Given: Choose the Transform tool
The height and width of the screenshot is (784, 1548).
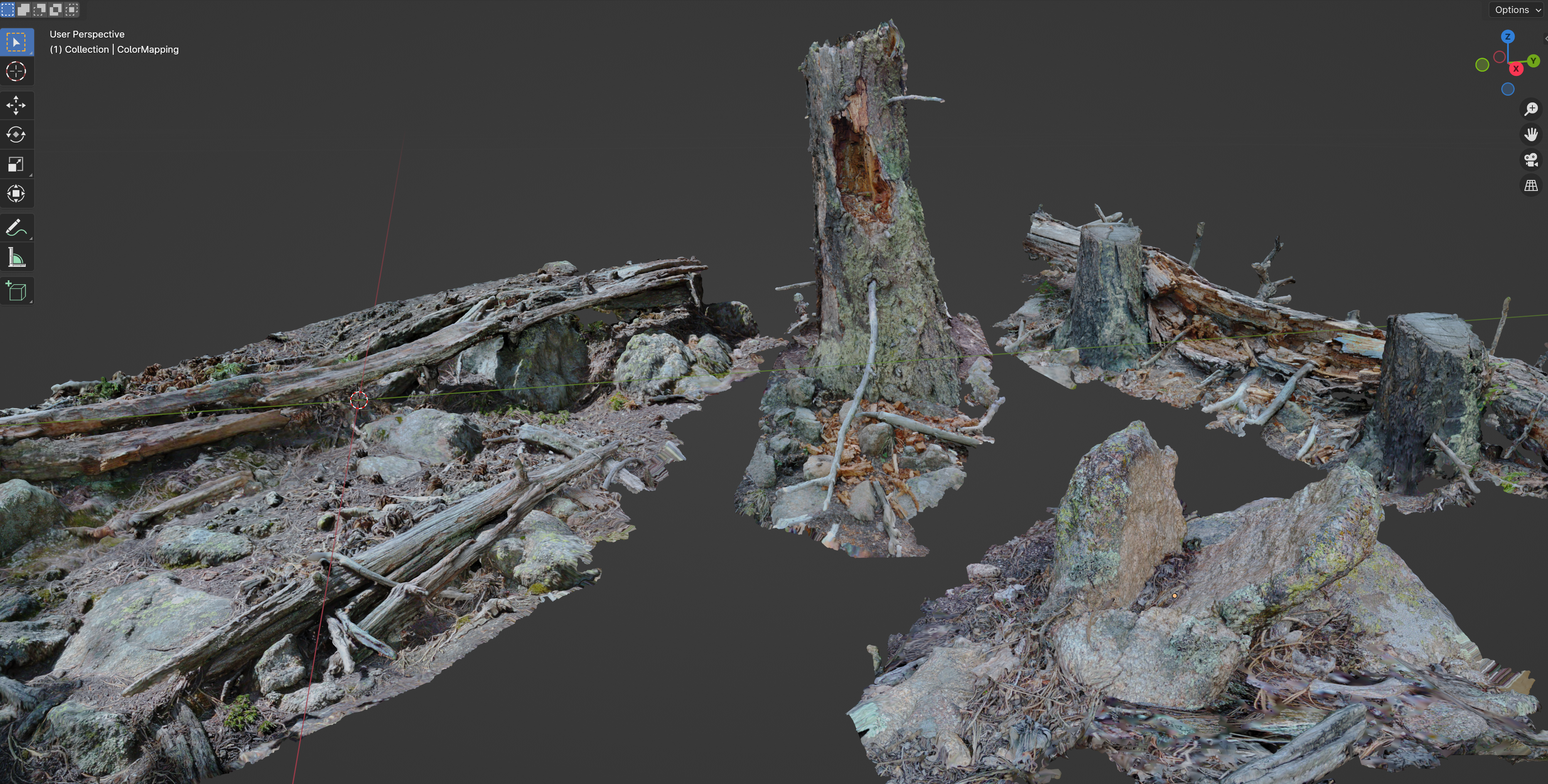Looking at the screenshot, I should pos(16,193).
